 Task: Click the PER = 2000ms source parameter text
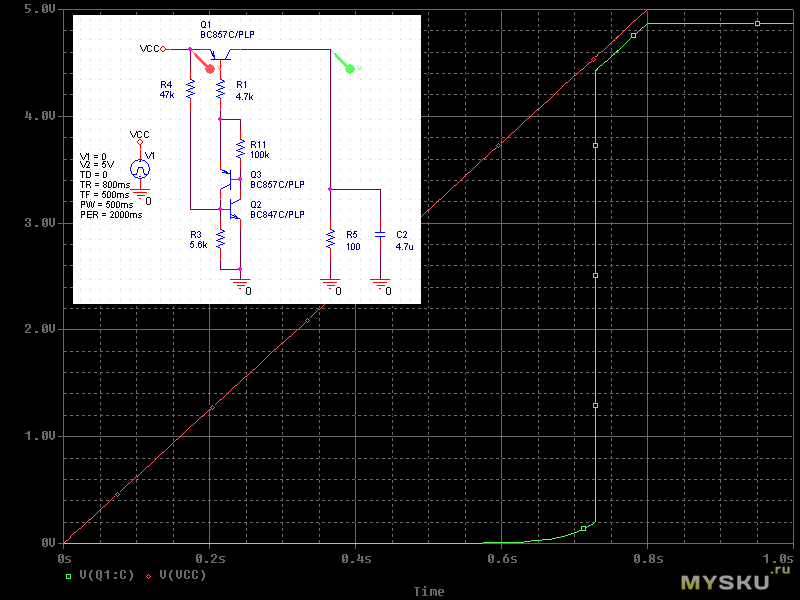[x=112, y=214]
